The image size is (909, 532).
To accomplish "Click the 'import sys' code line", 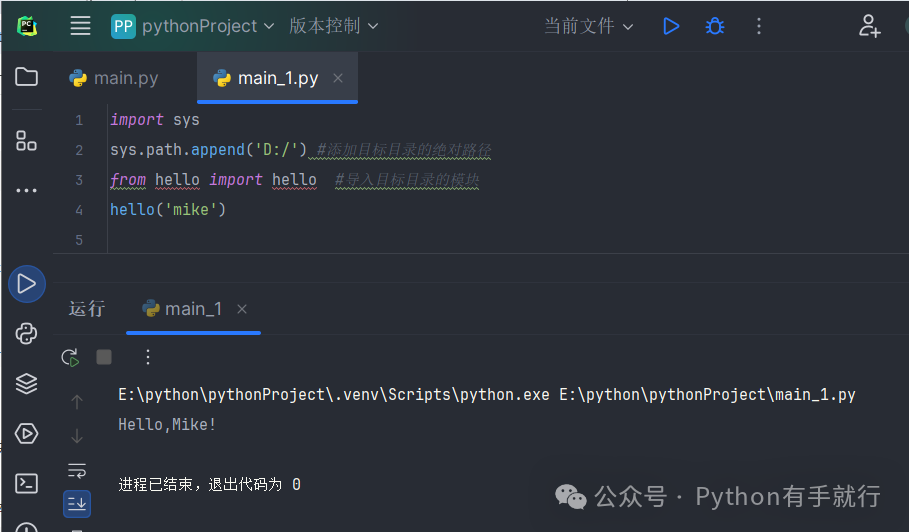I will (155, 120).
